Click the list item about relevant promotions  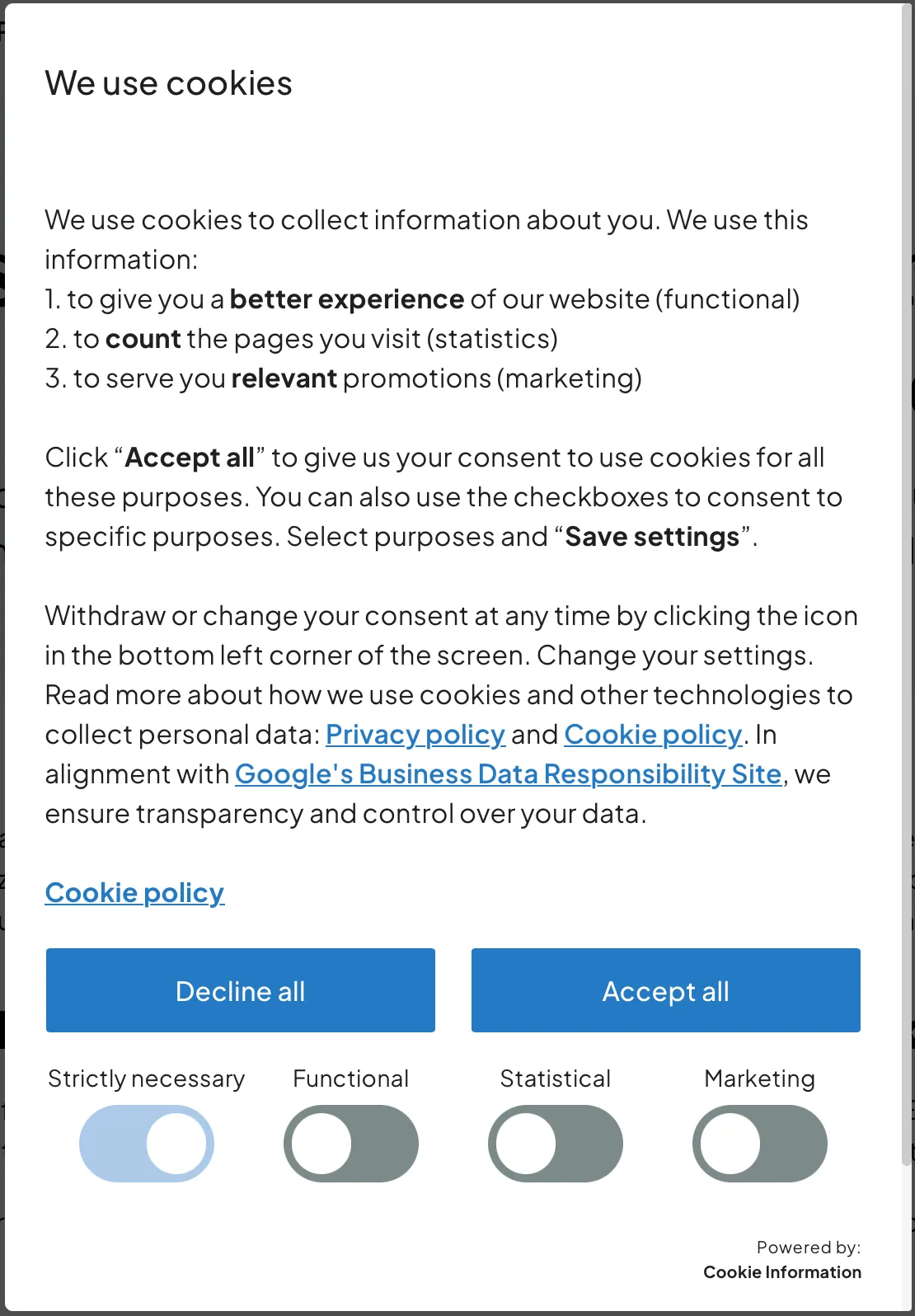tap(345, 378)
